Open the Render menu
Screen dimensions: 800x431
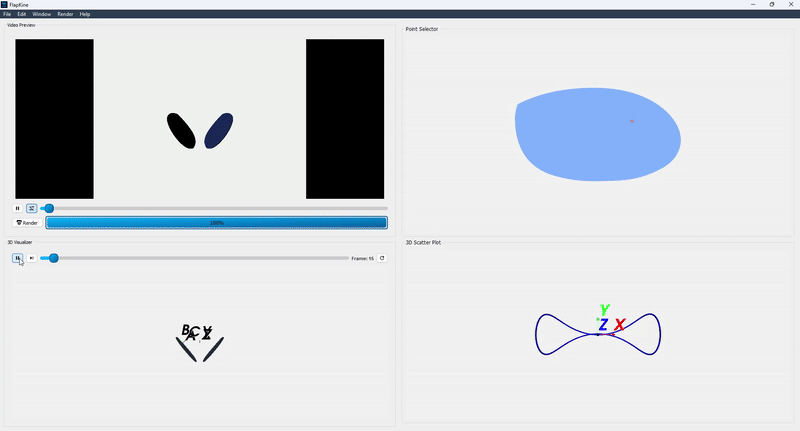pyautogui.click(x=65, y=14)
